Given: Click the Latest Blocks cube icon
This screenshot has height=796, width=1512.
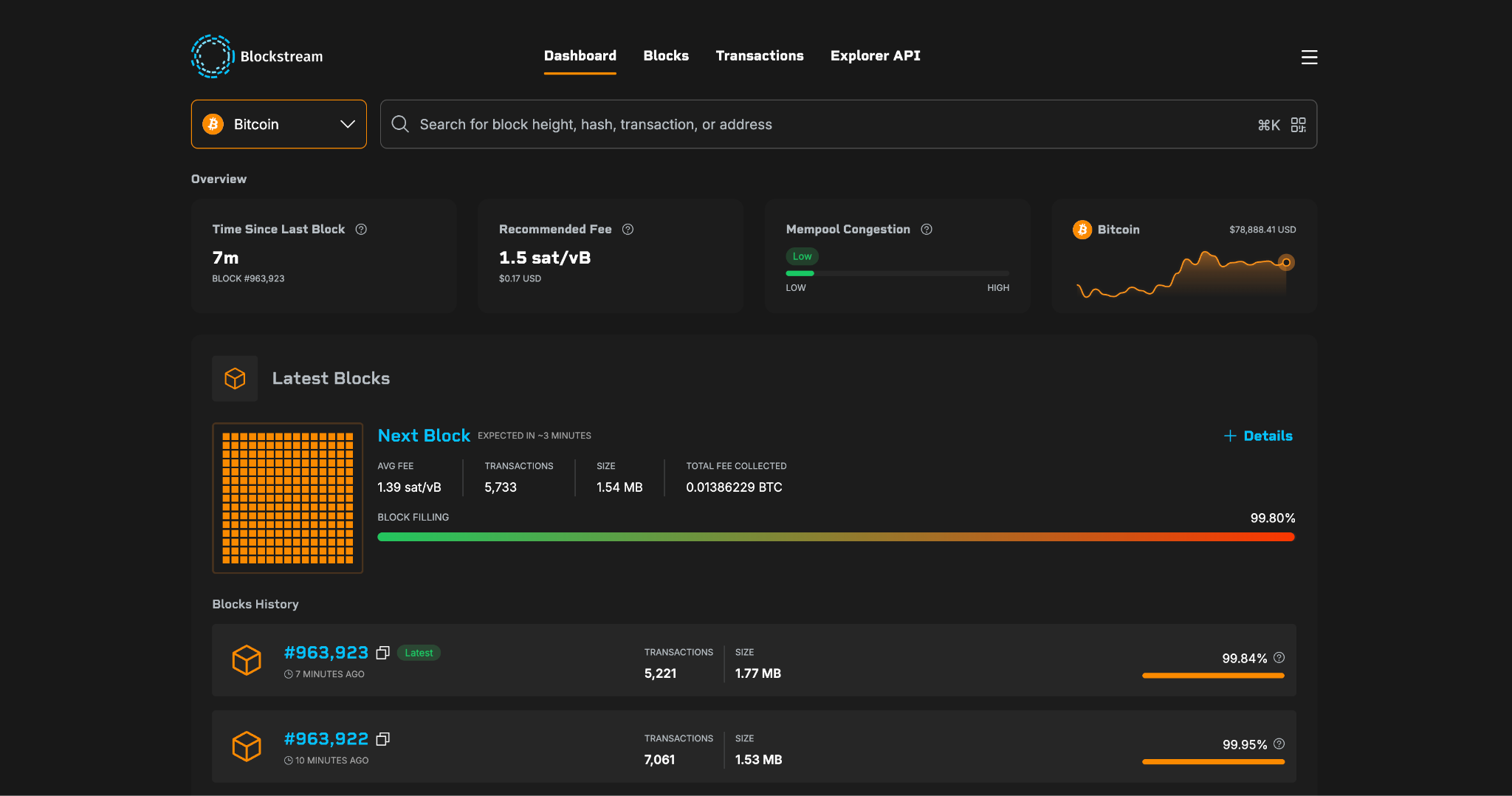Looking at the screenshot, I should pyautogui.click(x=235, y=378).
